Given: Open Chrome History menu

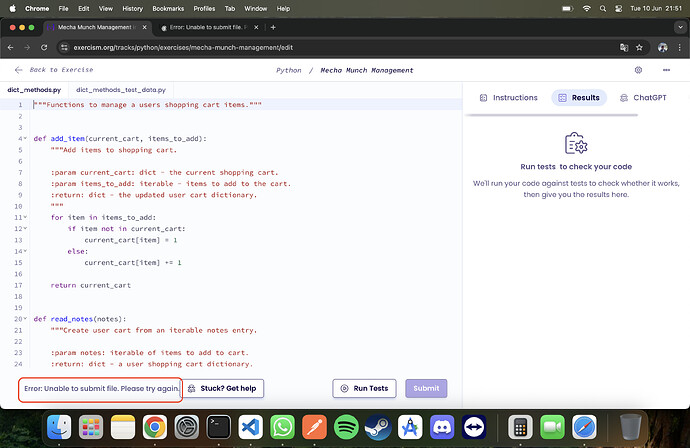Looking at the screenshot, I should tap(132, 8).
